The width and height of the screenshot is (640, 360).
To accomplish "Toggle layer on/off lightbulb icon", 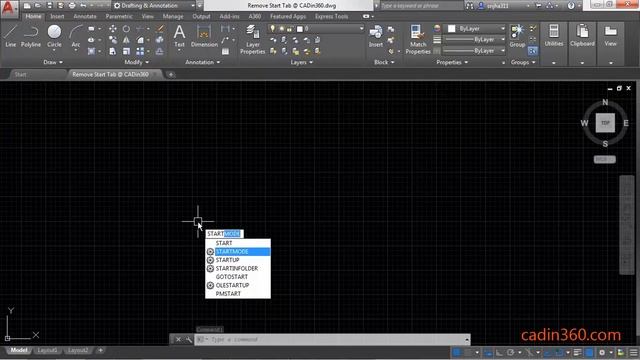I will point(272,28).
